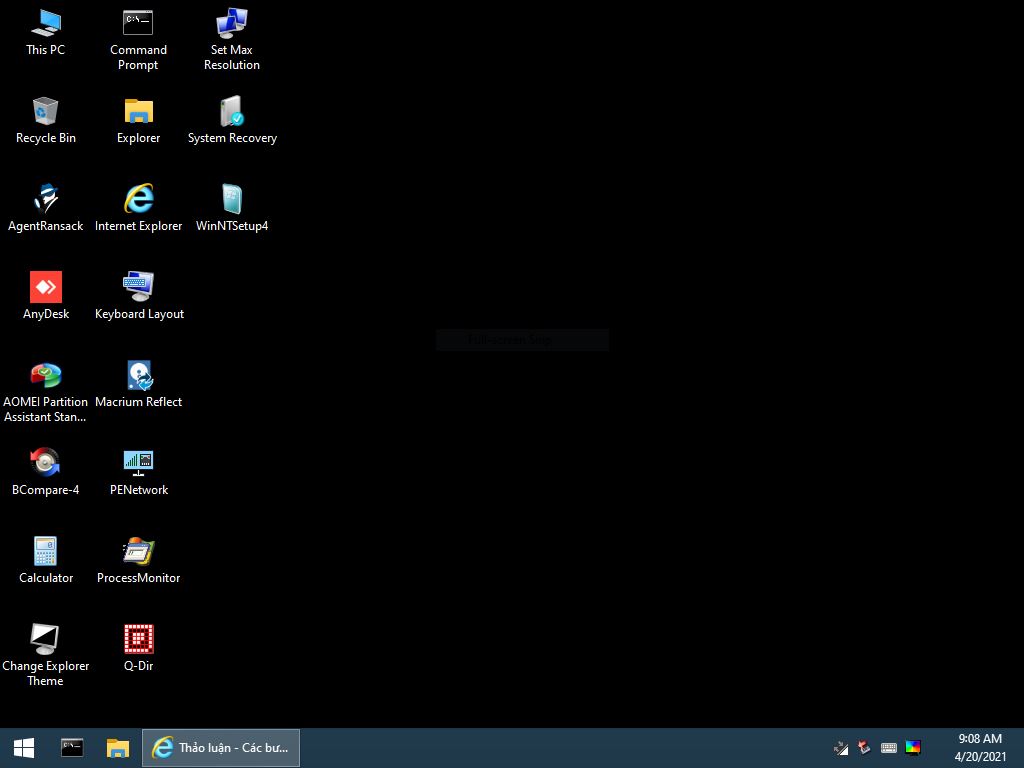Click the red tool tray icon
The height and width of the screenshot is (768, 1024).
(x=865, y=748)
